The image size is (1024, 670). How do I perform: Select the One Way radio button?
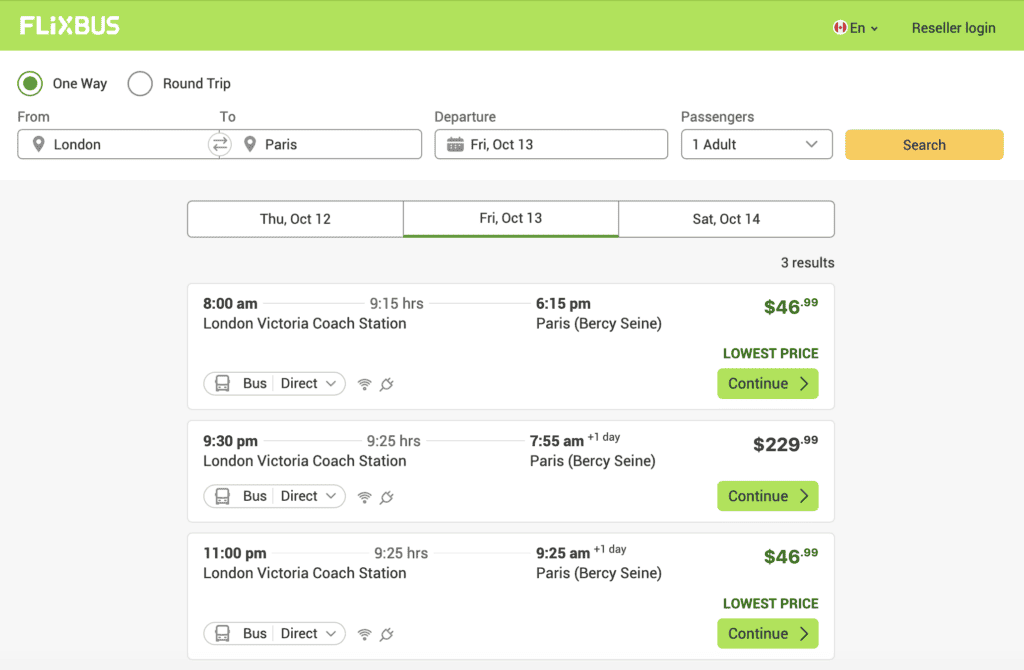[x=29, y=84]
